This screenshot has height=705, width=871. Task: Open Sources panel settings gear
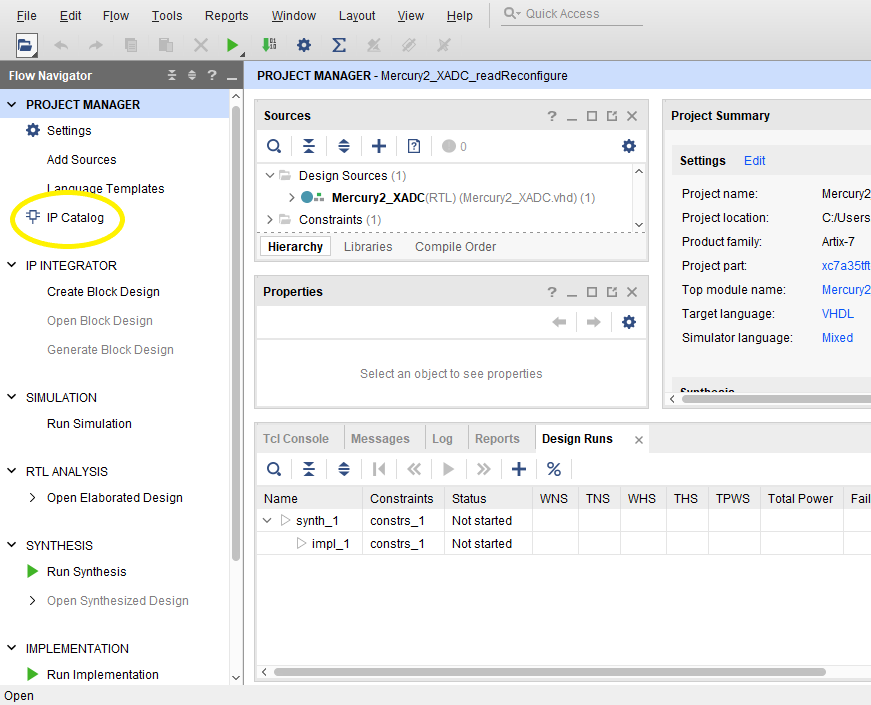pos(629,146)
